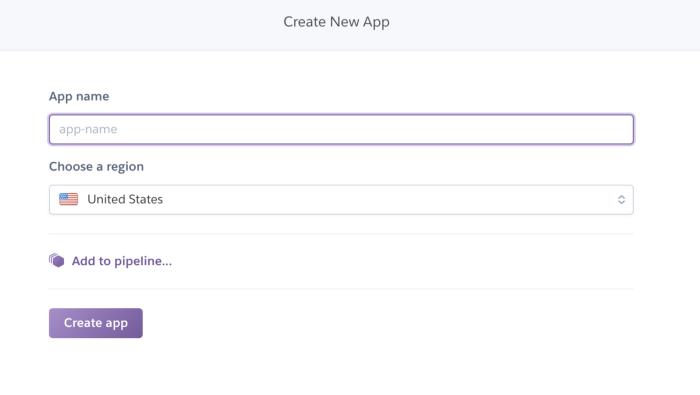The height and width of the screenshot is (395, 700).
Task: Click the Create app button
Action: pos(96,323)
